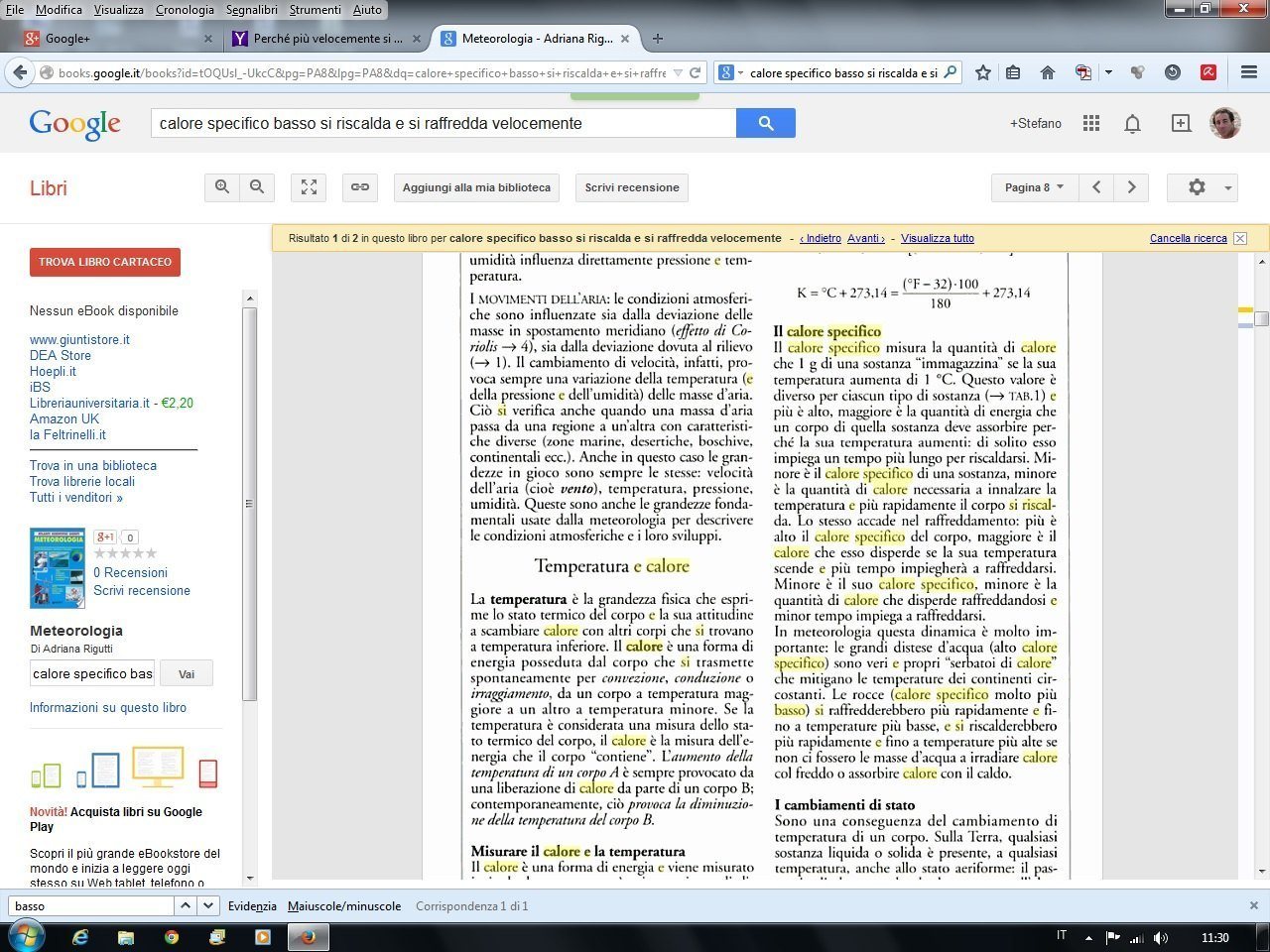Reload the page with the refresh icon
This screenshot has width=1270, height=952.
point(696,72)
